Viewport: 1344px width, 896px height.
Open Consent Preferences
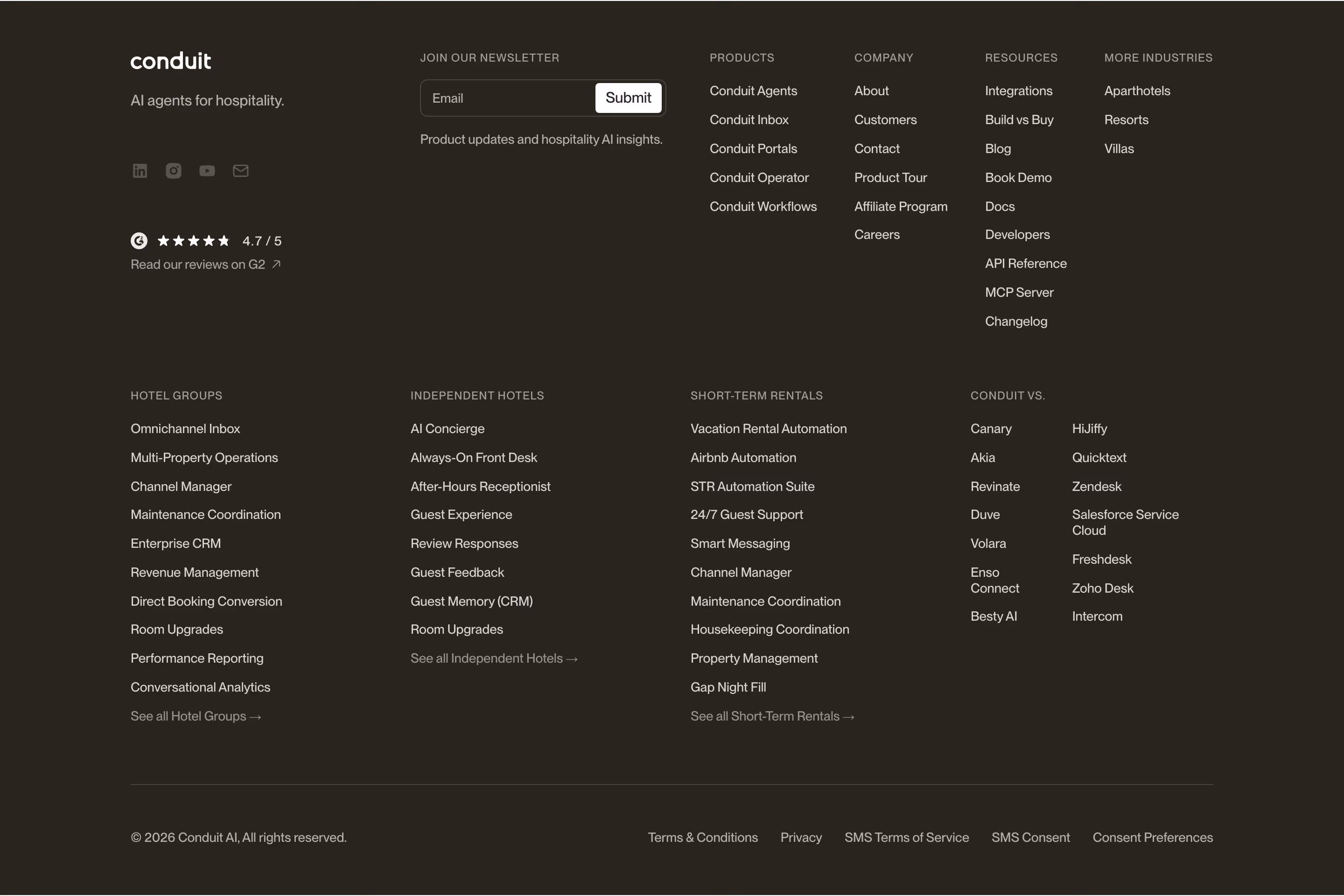pos(1153,838)
